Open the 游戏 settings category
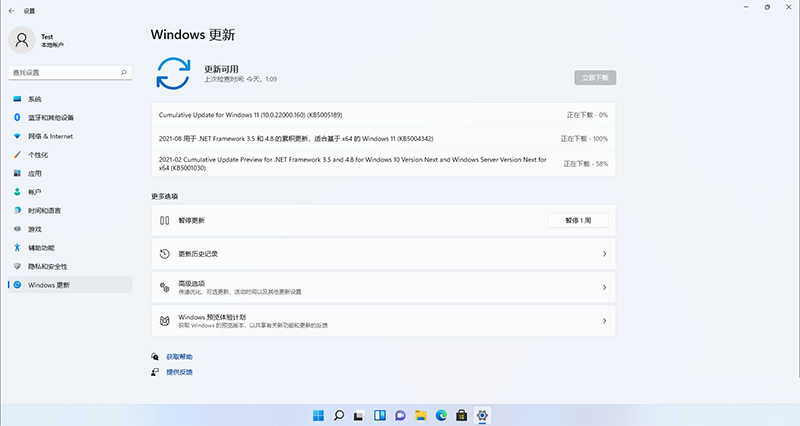800x426 pixels. (70, 229)
